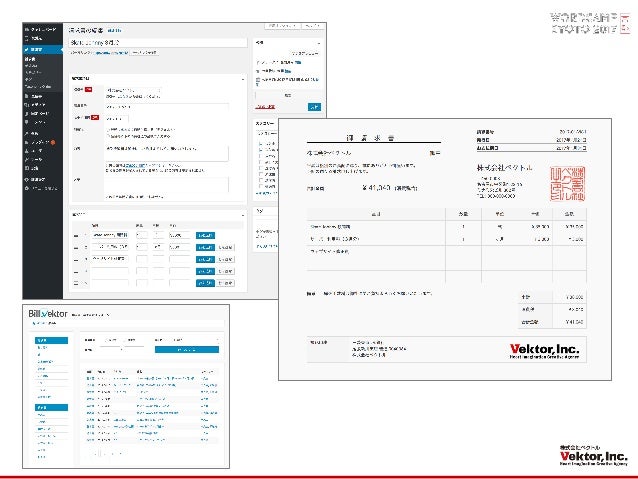Screen dimensions: 638x479
Task: Click the preview button in the publish box
Action: 305,53
